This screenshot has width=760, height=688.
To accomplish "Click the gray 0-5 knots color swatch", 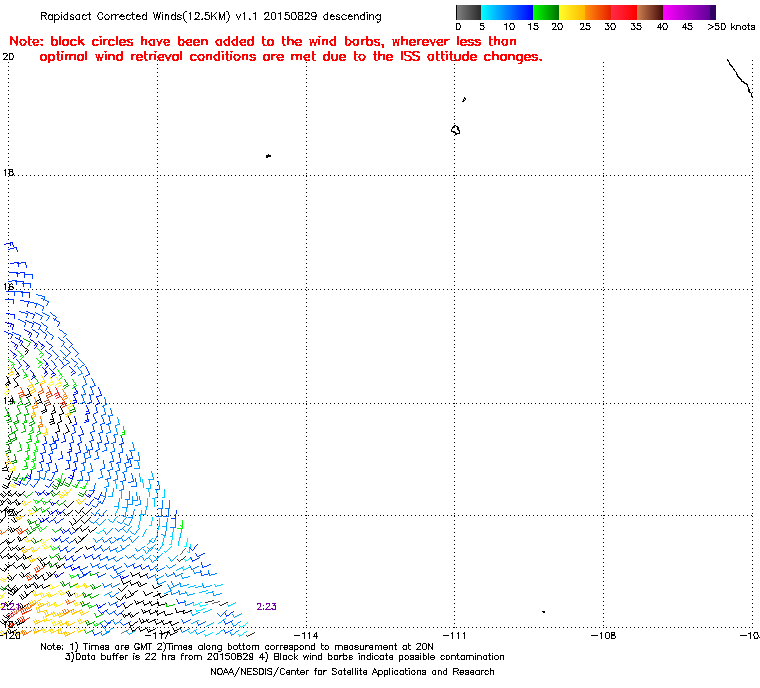I will click(x=468, y=12).
